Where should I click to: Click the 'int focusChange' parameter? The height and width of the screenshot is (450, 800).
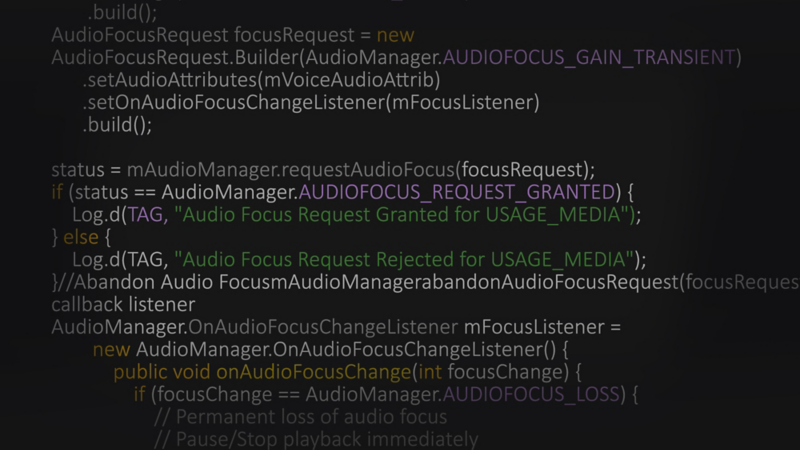(490, 372)
